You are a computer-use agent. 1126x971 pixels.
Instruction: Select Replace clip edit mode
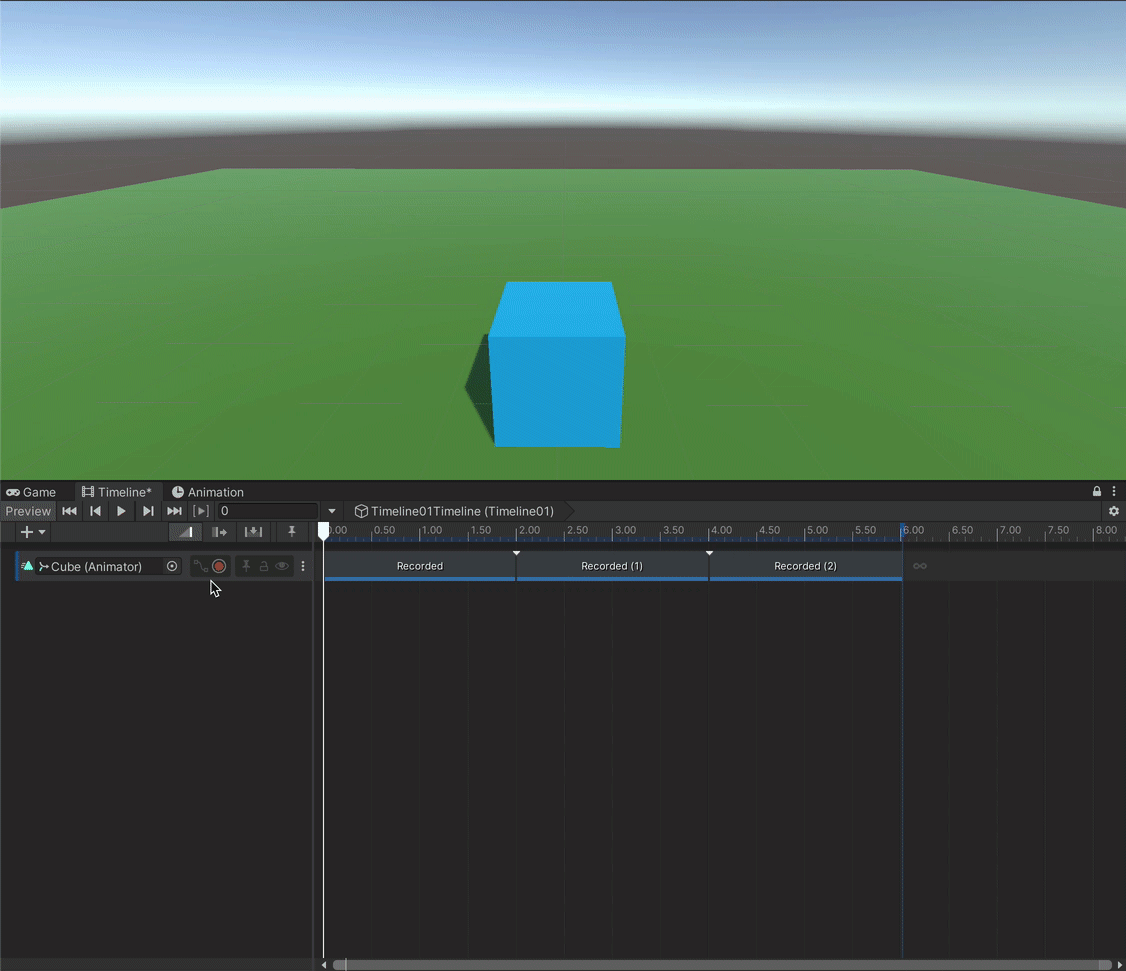(253, 532)
